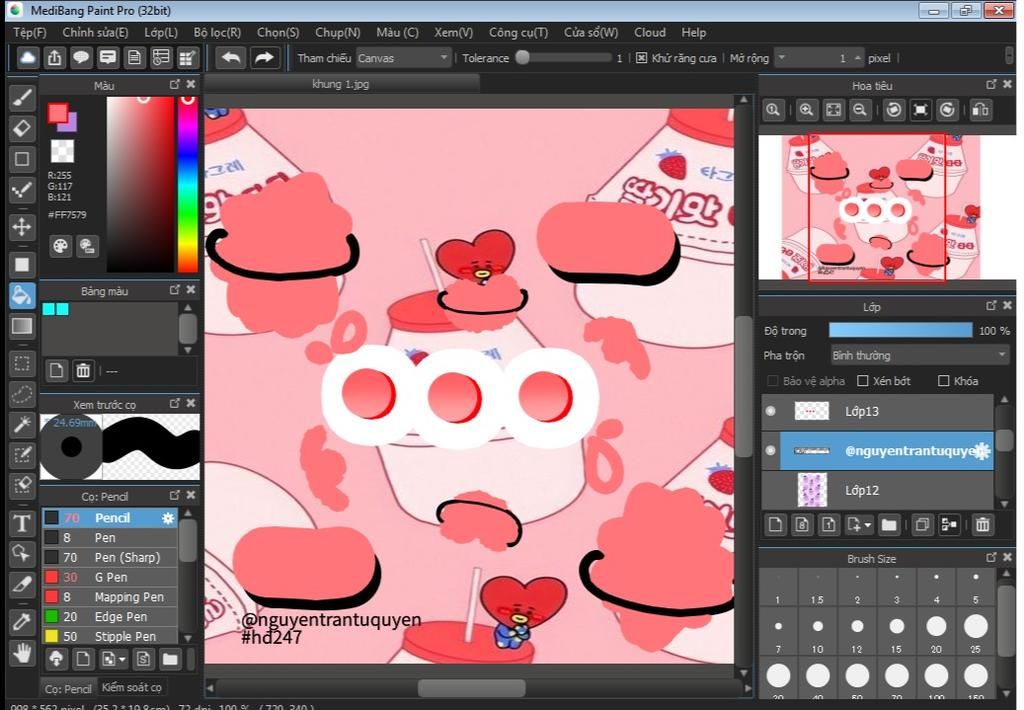The image size is (1024, 710).
Task: Open the Tham chiếu Canvas dropdown
Action: (404, 58)
